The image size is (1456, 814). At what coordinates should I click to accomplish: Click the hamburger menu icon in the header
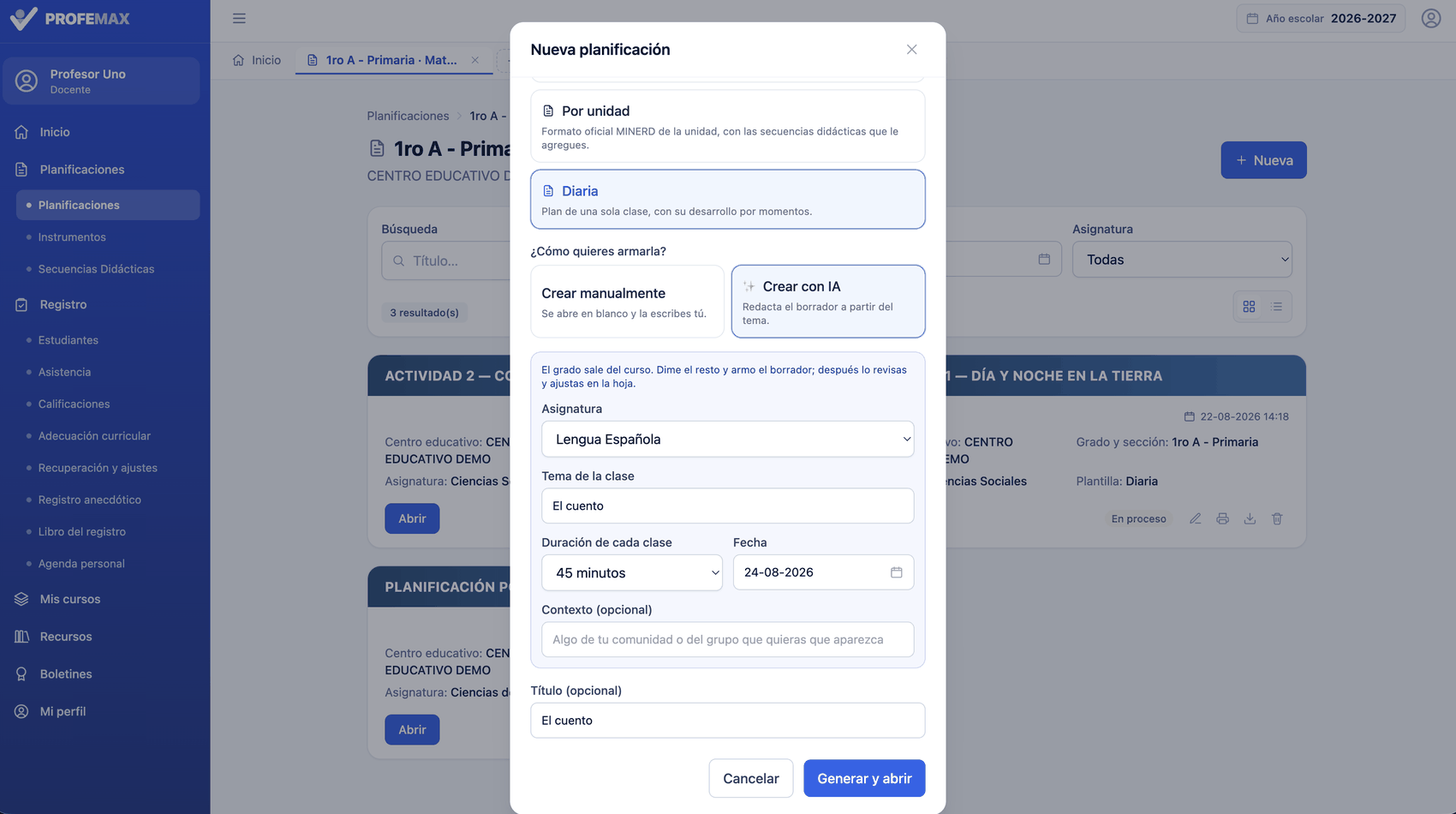[x=239, y=18]
